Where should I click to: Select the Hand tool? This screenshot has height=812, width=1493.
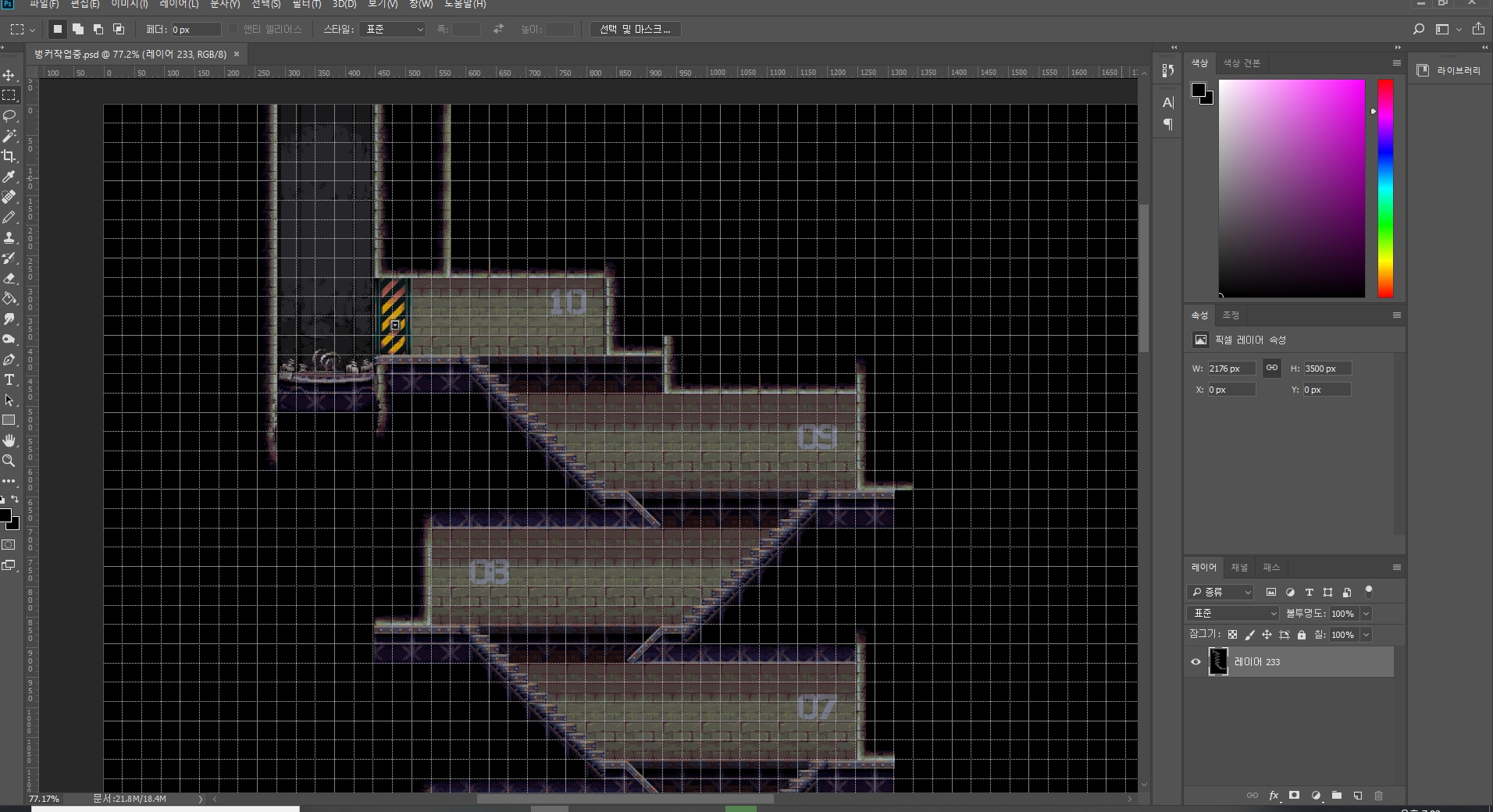click(9, 440)
